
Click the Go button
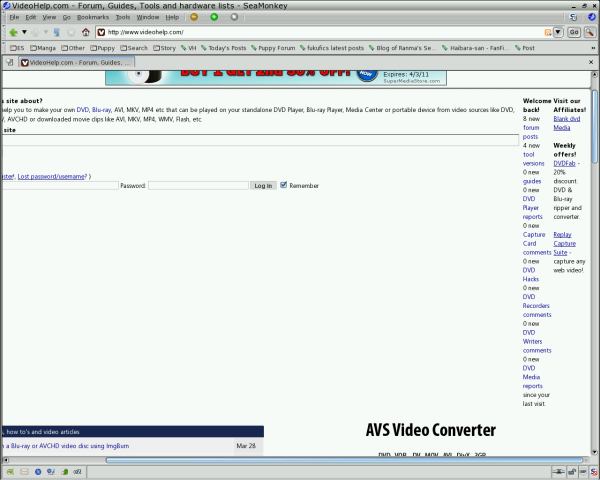[574, 32]
